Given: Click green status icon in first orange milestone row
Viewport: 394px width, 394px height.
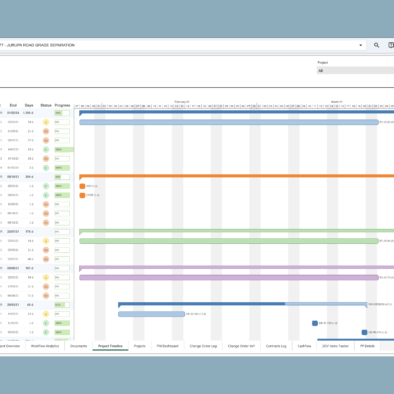Looking at the screenshot, I should pos(46,186).
